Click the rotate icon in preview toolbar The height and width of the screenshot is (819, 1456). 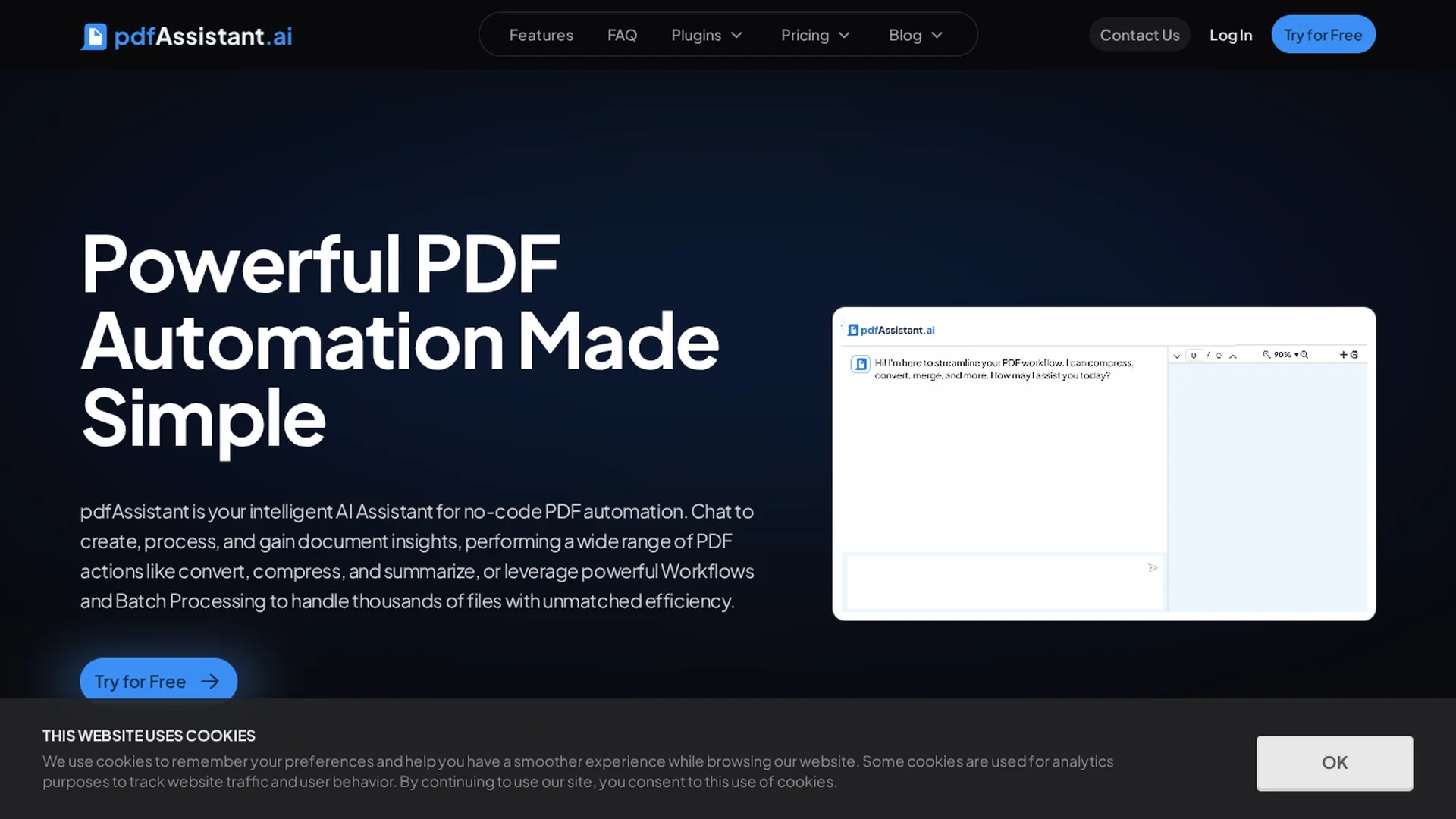pos(1354,355)
